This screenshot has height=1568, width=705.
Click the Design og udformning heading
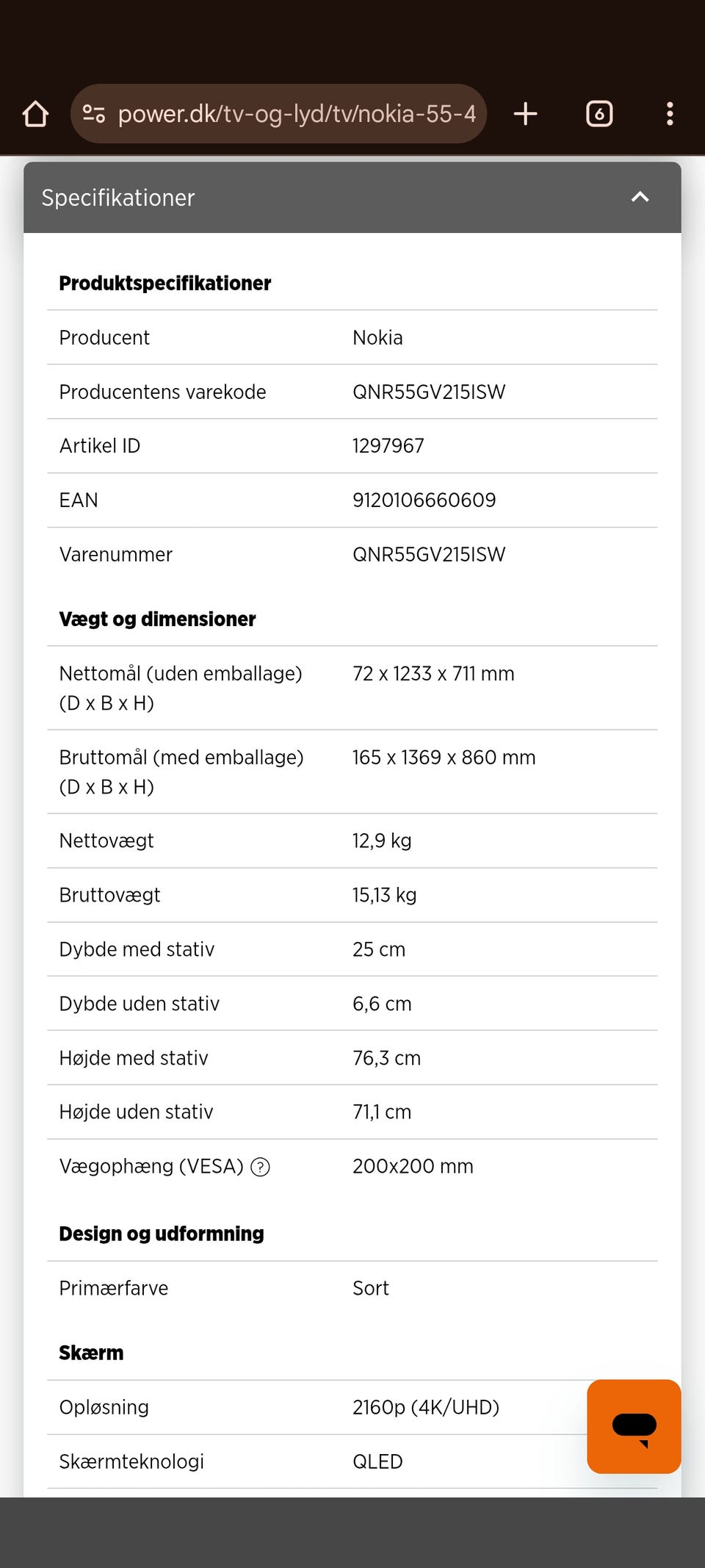(161, 1234)
